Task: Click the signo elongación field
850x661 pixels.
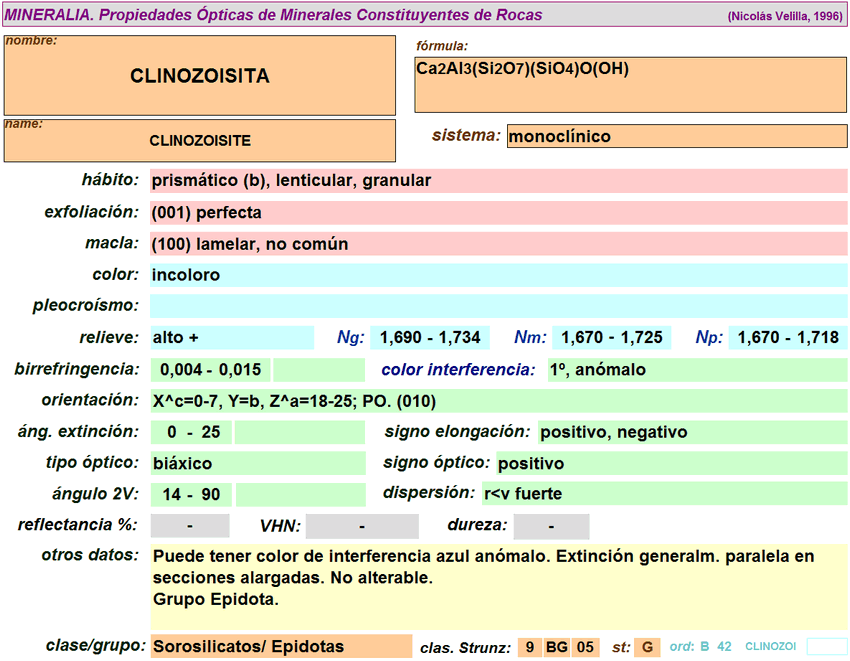Action: (x=692, y=432)
